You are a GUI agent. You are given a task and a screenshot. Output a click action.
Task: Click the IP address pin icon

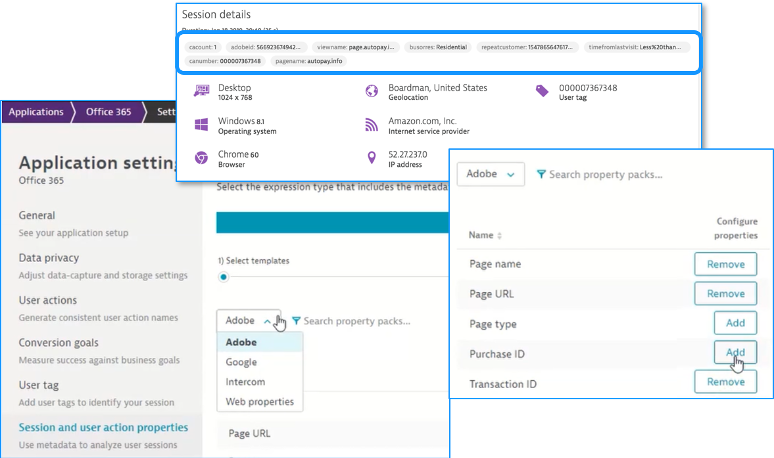(x=372, y=157)
